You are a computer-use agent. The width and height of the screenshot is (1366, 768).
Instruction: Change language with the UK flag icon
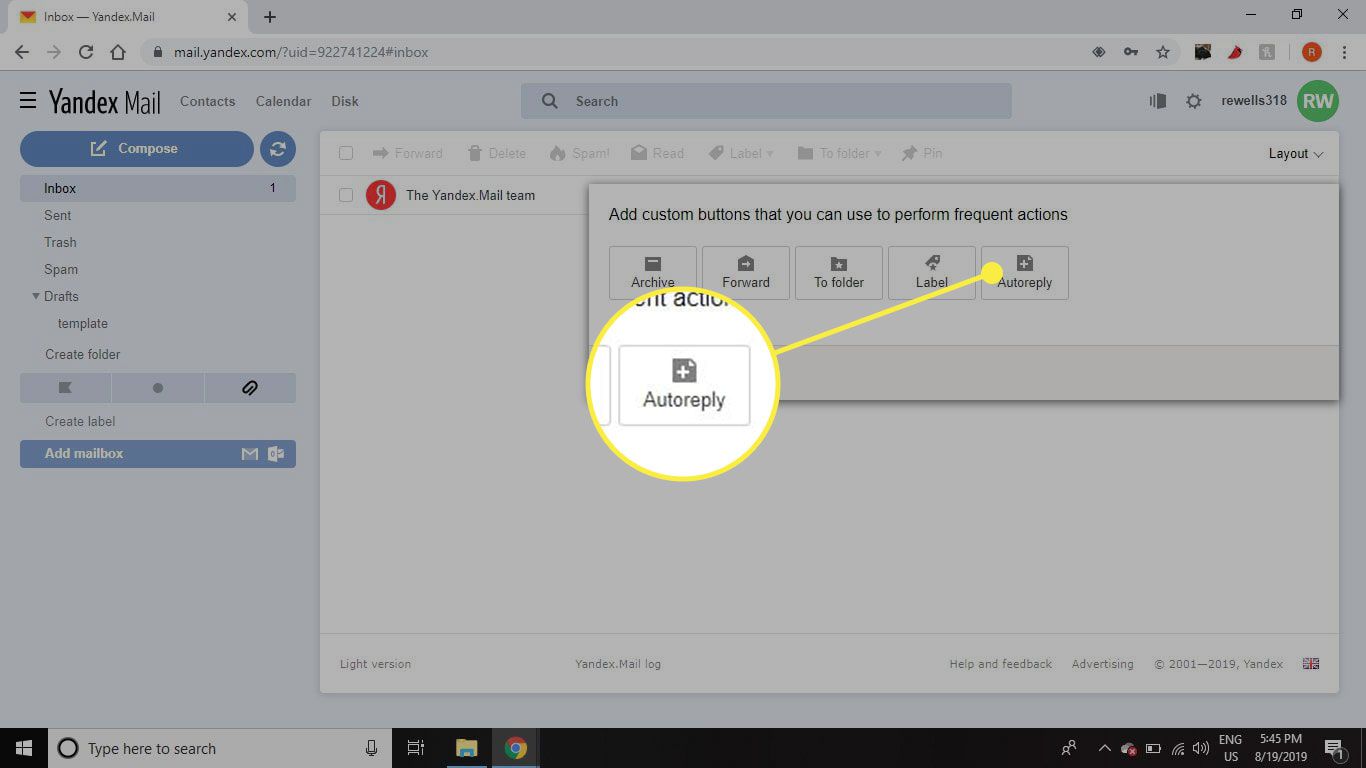point(1311,664)
